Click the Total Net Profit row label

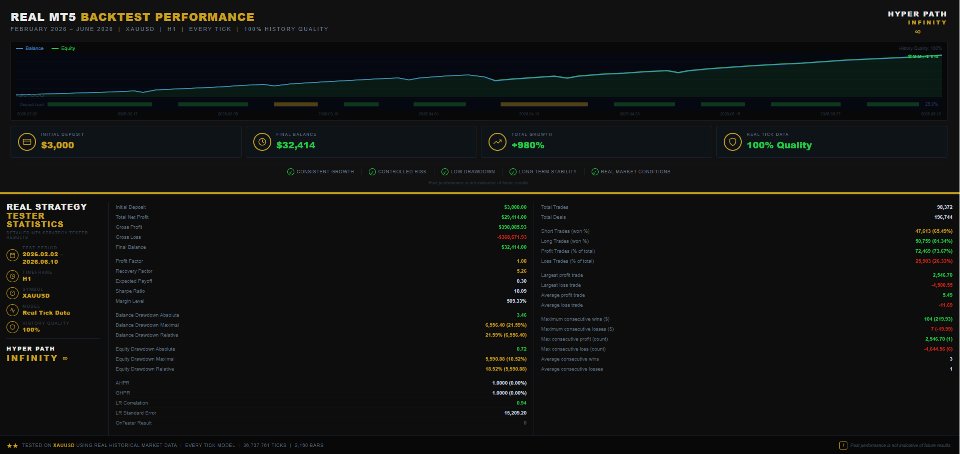(x=132, y=217)
